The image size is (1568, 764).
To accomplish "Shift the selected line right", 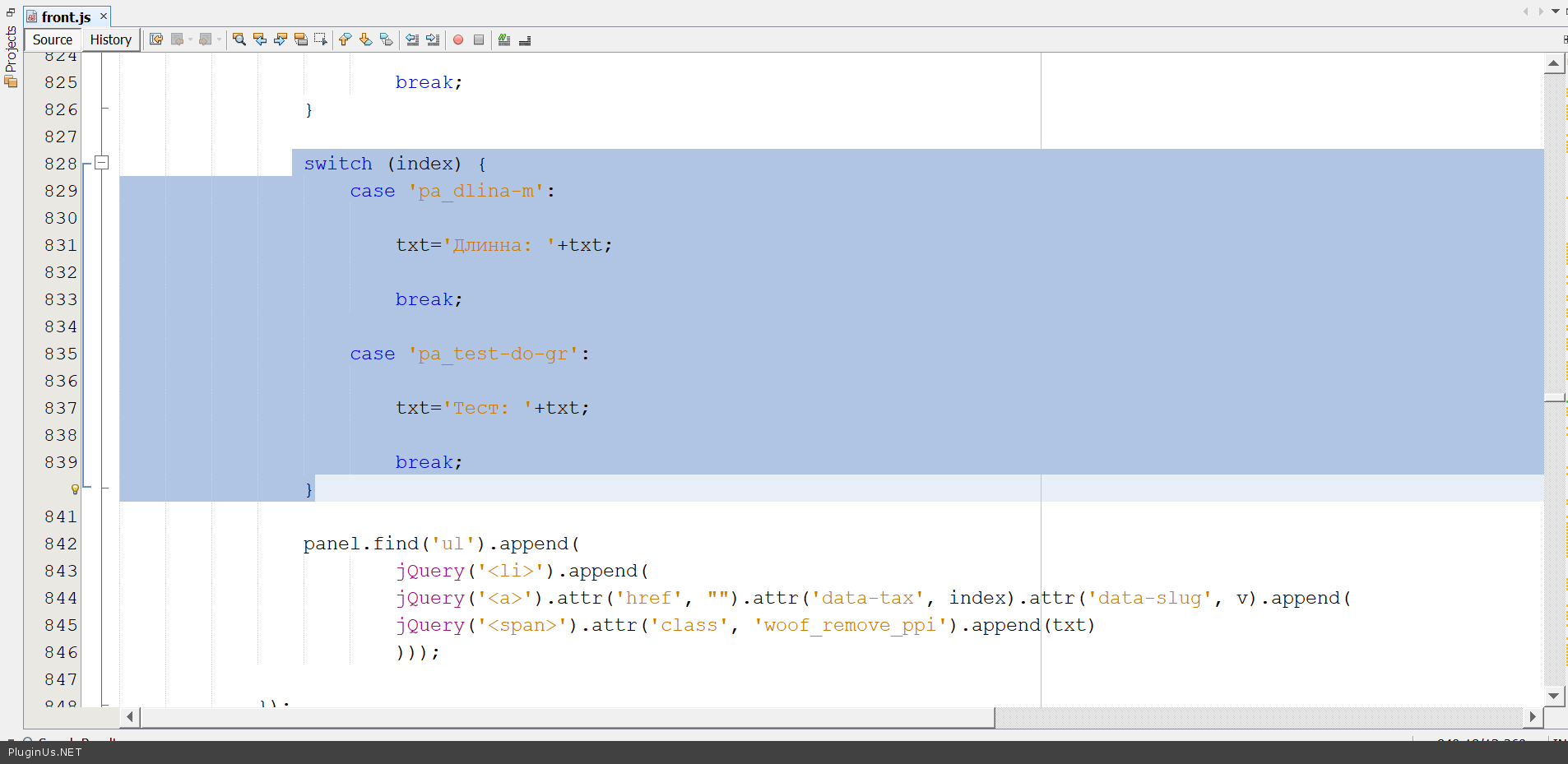I will tap(433, 39).
